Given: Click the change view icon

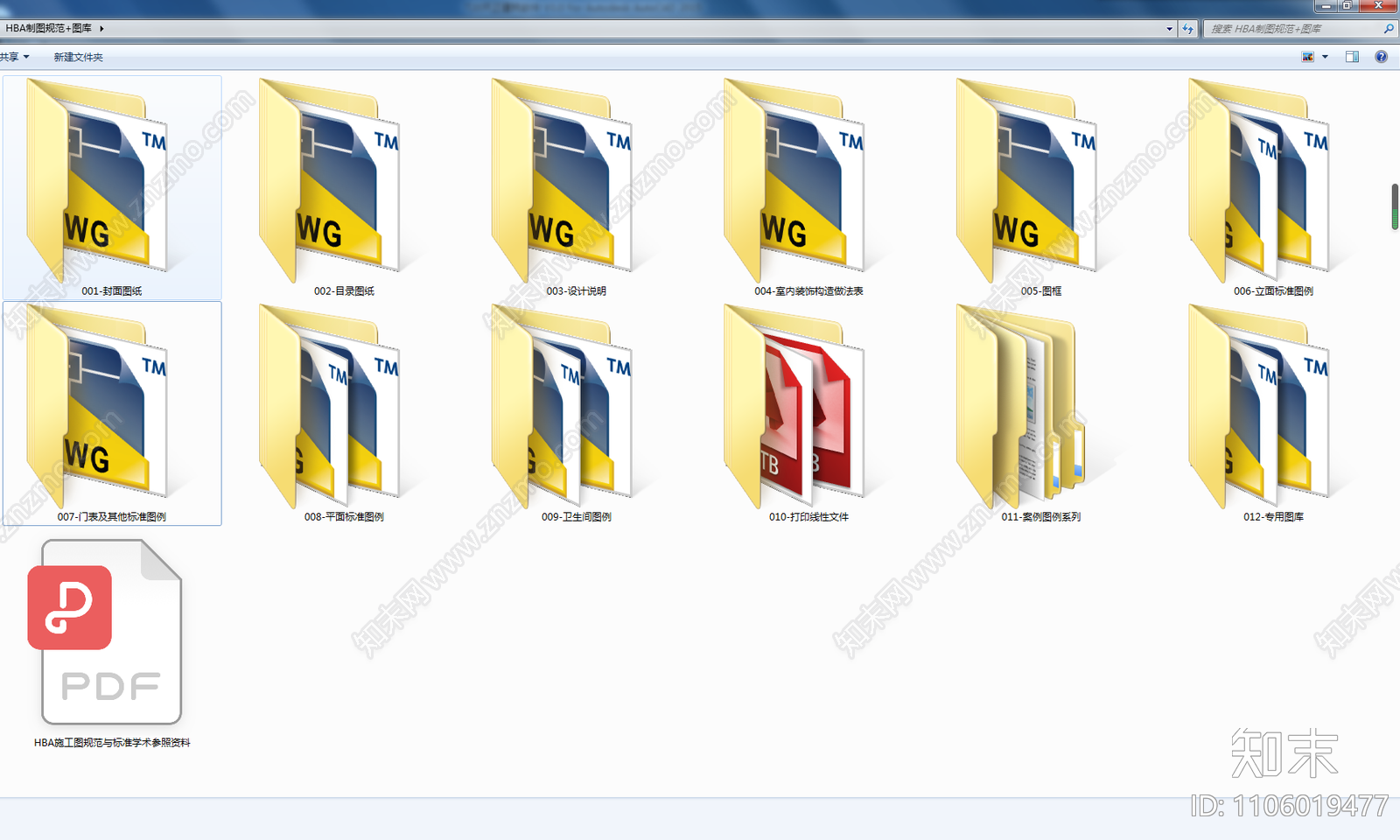Looking at the screenshot, I should [x=1308, y=57].
